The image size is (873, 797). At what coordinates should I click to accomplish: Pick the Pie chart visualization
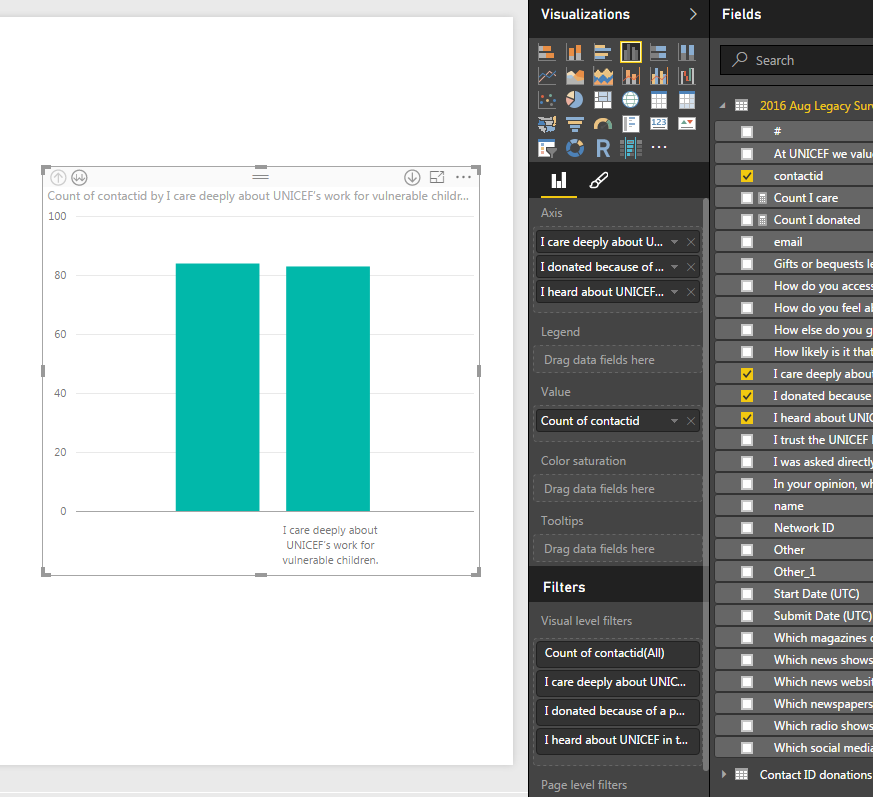(575, 100)
